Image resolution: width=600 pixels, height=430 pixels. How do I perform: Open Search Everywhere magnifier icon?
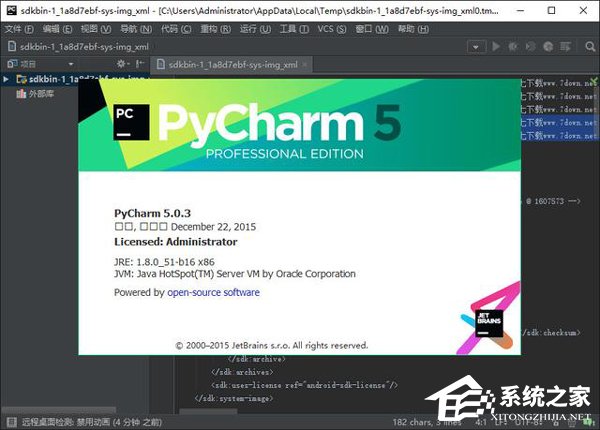pos(590,47)
